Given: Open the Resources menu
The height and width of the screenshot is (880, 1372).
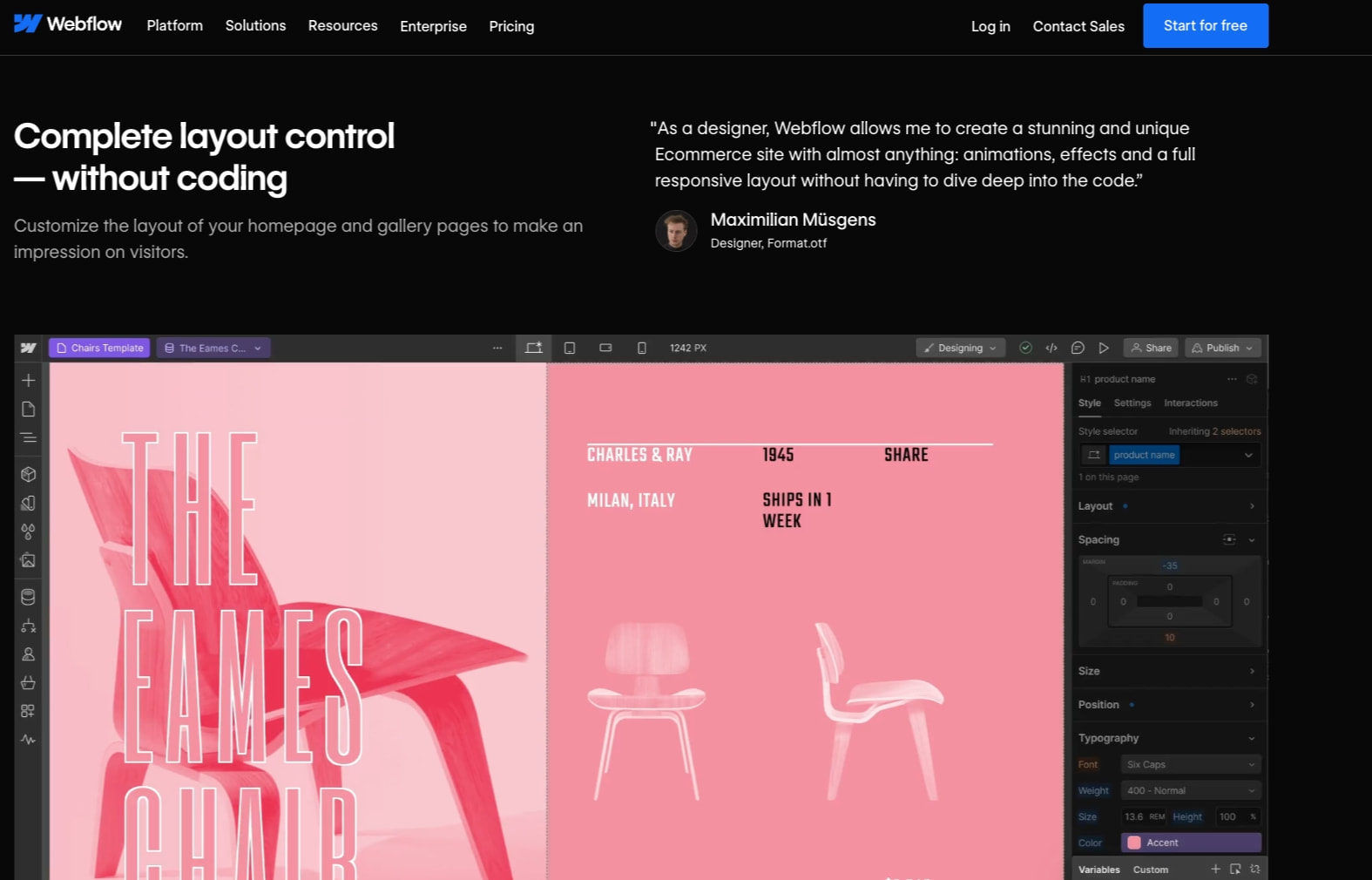Looking at the screenshot, I should 343,26.
